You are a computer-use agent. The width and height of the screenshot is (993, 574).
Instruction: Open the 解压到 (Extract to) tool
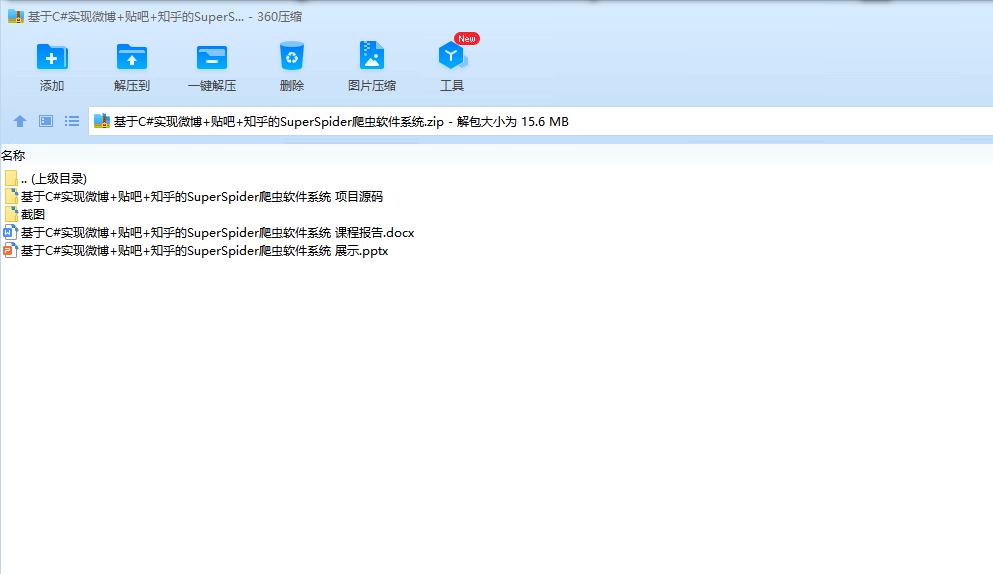(x=132, y=57)
